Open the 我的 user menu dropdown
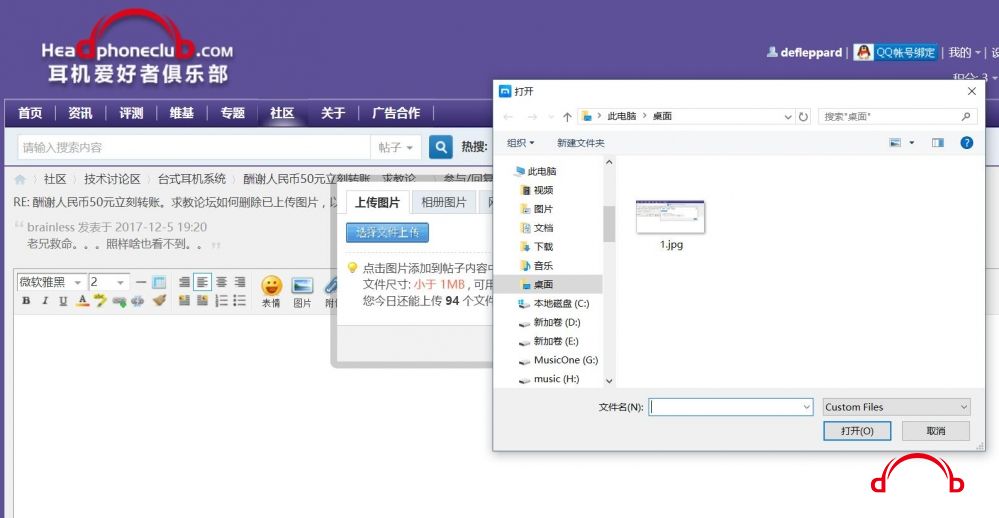The image size is (999, 518). 964,52
